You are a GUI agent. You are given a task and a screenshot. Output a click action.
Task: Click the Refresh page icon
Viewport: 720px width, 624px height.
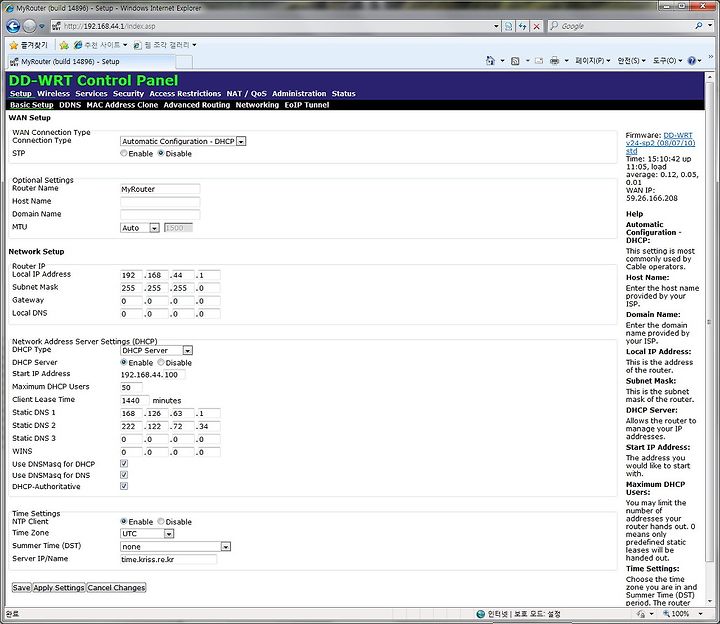(523, 26)
